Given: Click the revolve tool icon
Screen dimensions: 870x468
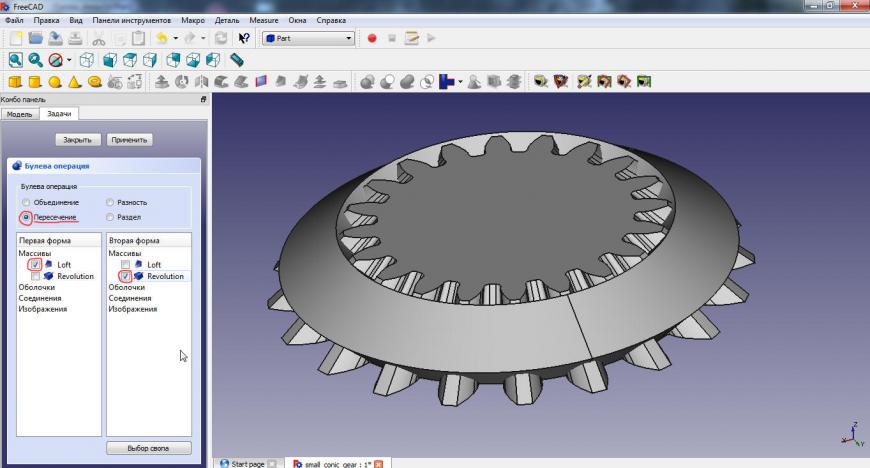Looking at the screenshot, I should [x=181, y=82].
